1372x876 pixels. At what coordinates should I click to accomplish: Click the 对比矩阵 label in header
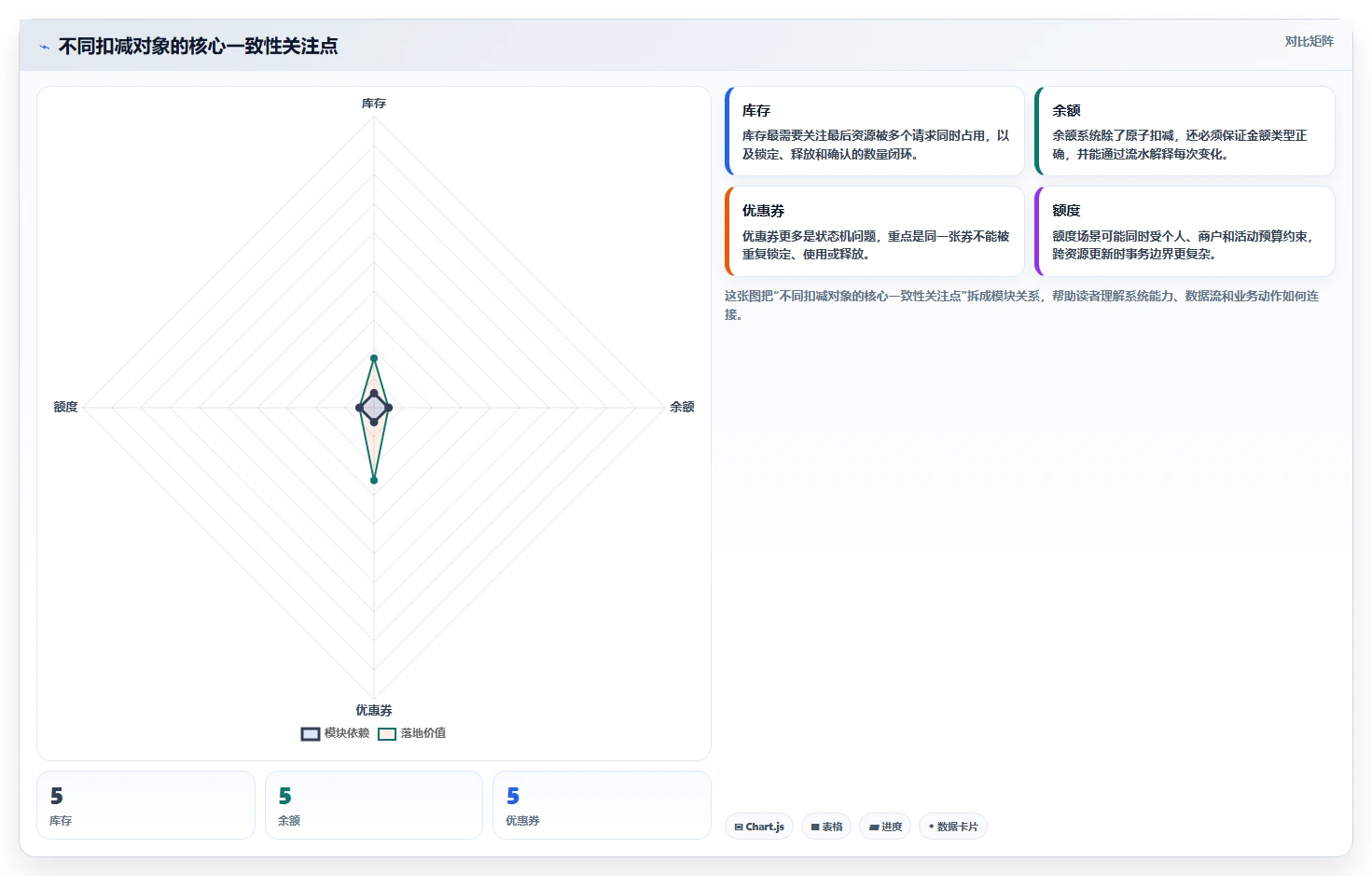coord(1309,41)
